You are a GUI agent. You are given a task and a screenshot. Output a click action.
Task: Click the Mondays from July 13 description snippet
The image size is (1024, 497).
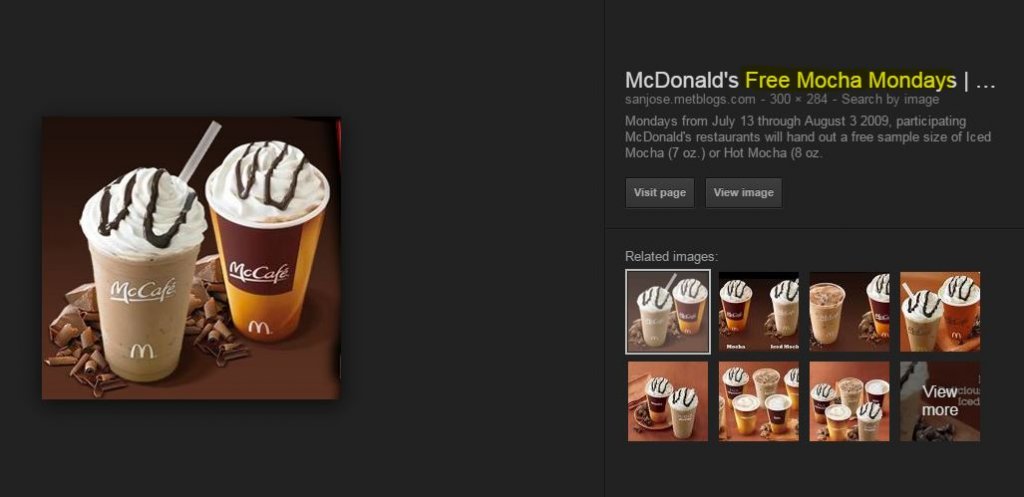point(808,137)
